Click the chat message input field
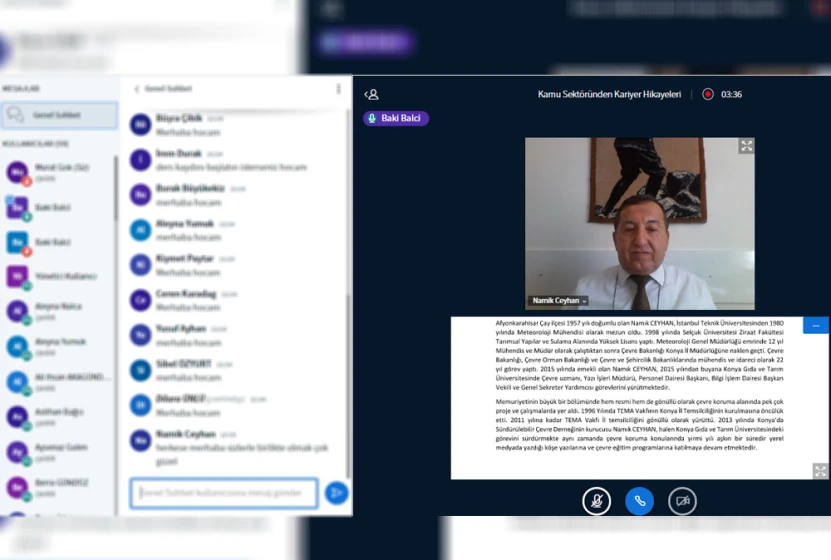The image size is (831, 560). point(224,493)
